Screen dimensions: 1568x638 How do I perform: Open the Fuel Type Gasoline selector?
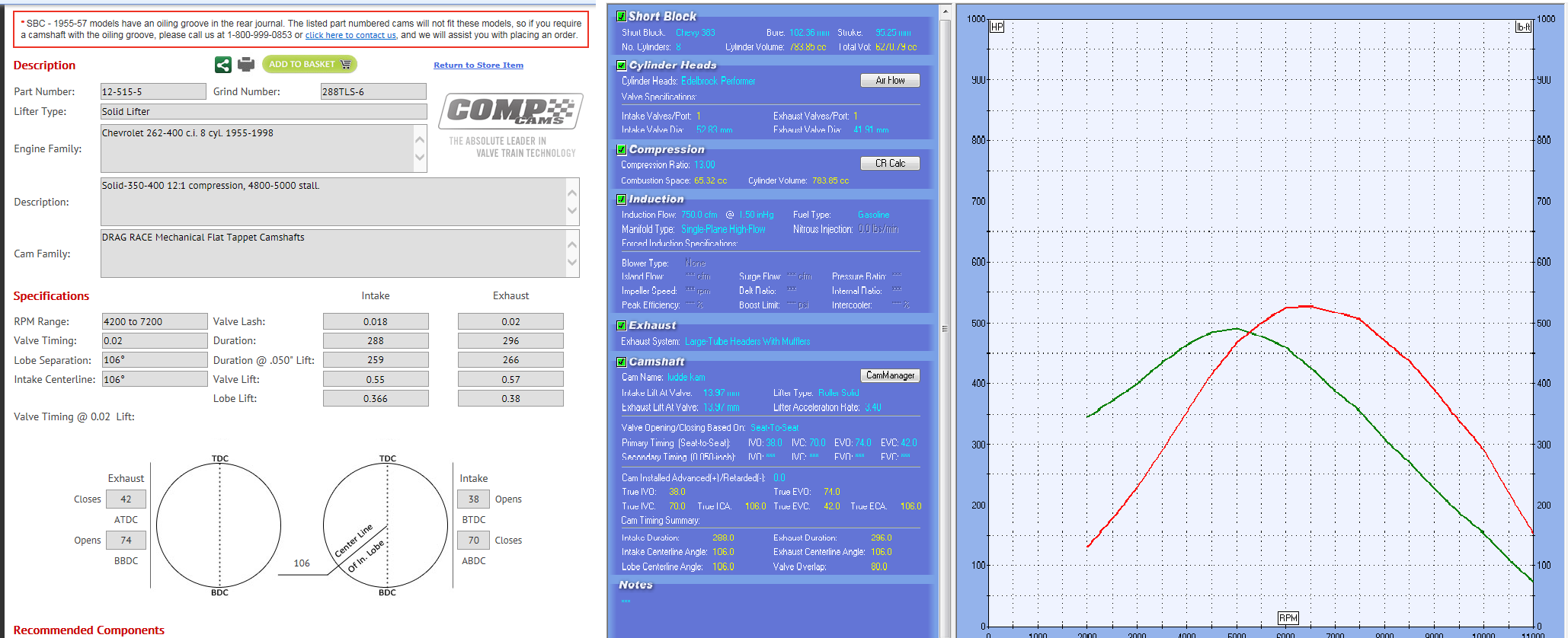[873, 215]
